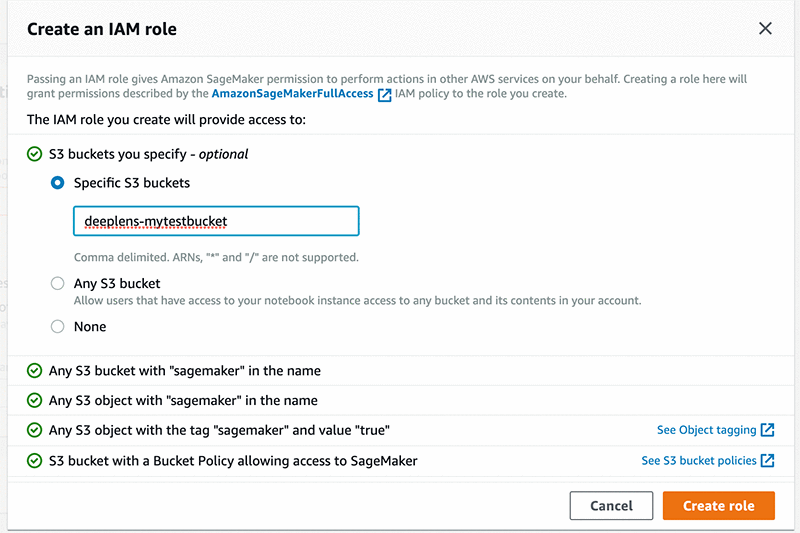Viewport: 800px width, 533px height.
Task: Follow the See S3 bucket policies link
Action: (x=698, y=461)
